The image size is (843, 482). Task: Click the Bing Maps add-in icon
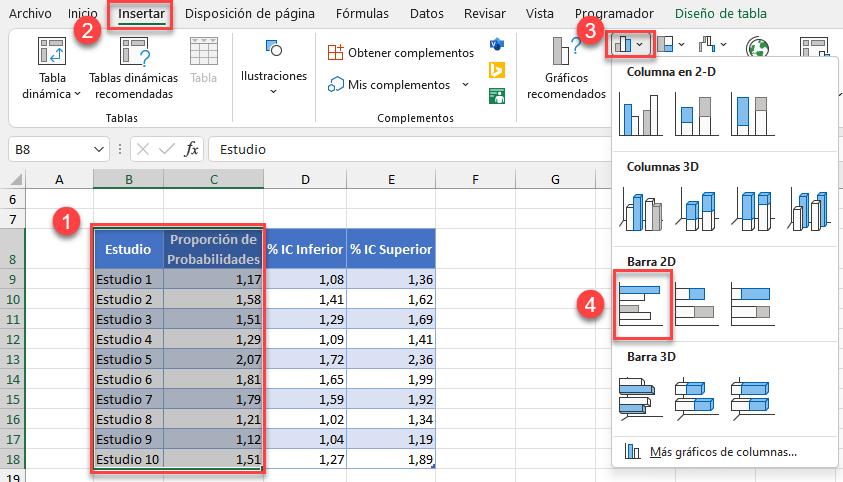click(497, 70)
